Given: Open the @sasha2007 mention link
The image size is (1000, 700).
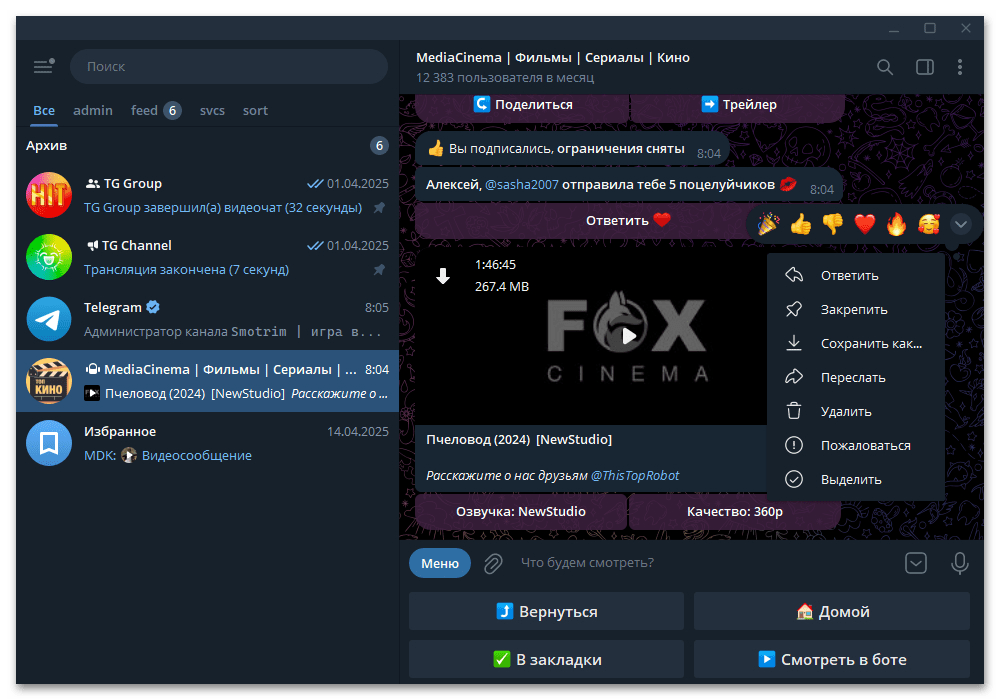Looking at the screenshot, I should (x=522, y=185).
